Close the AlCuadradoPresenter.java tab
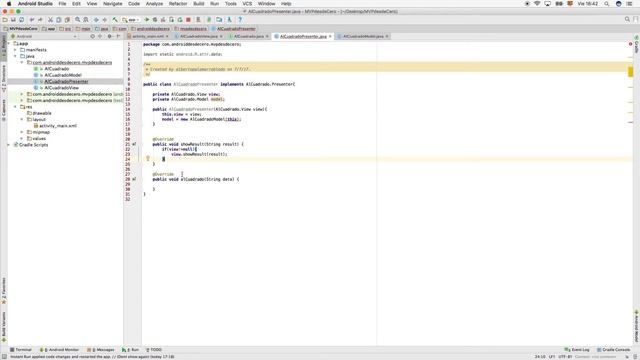This screenshot has height=360, width=640. tap(330, 36)
